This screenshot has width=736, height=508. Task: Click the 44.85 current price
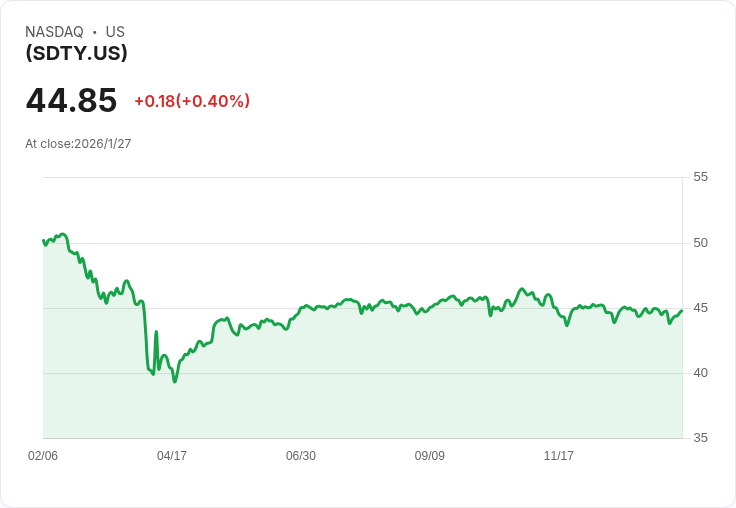[71, 100]
